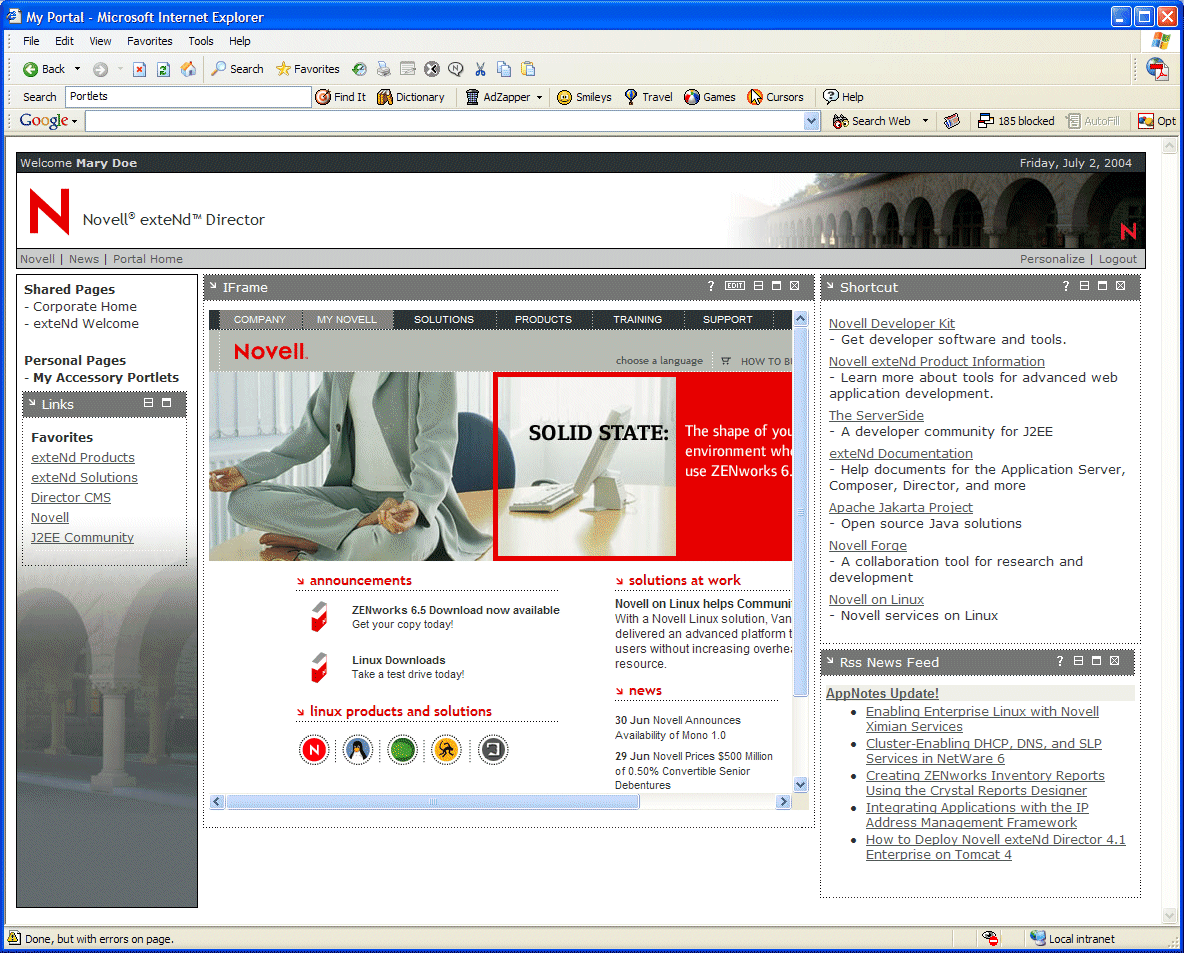Expand the AdZapper dropdown arrow
The image size is (1184, 953).
(x=539, y=97)
